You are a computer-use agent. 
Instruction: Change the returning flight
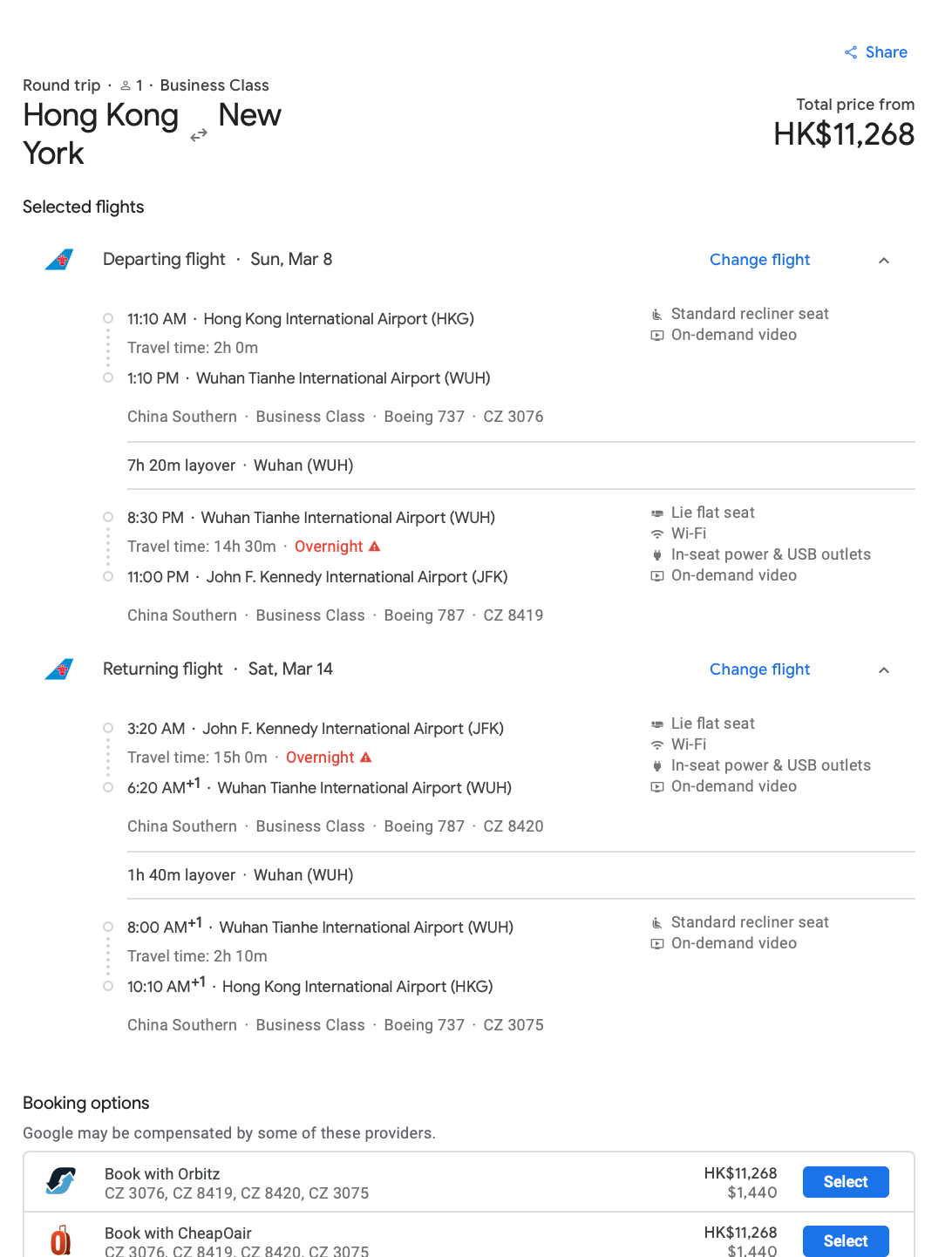(759, 669)
